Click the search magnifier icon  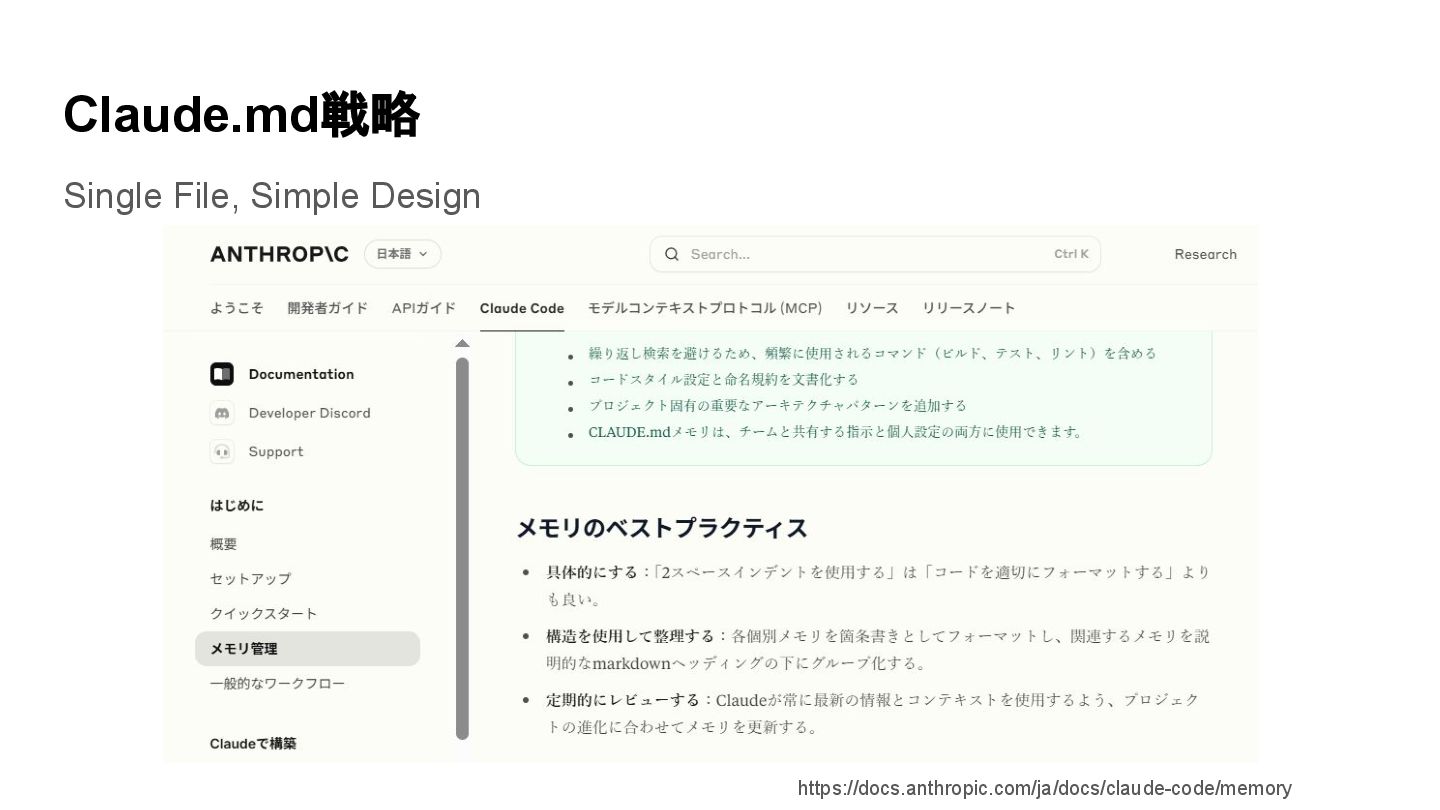[x=672, y=254]
